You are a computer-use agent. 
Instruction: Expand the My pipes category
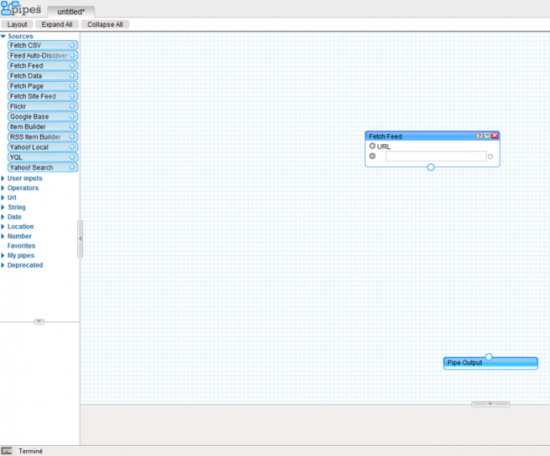(x=3, y=255)
